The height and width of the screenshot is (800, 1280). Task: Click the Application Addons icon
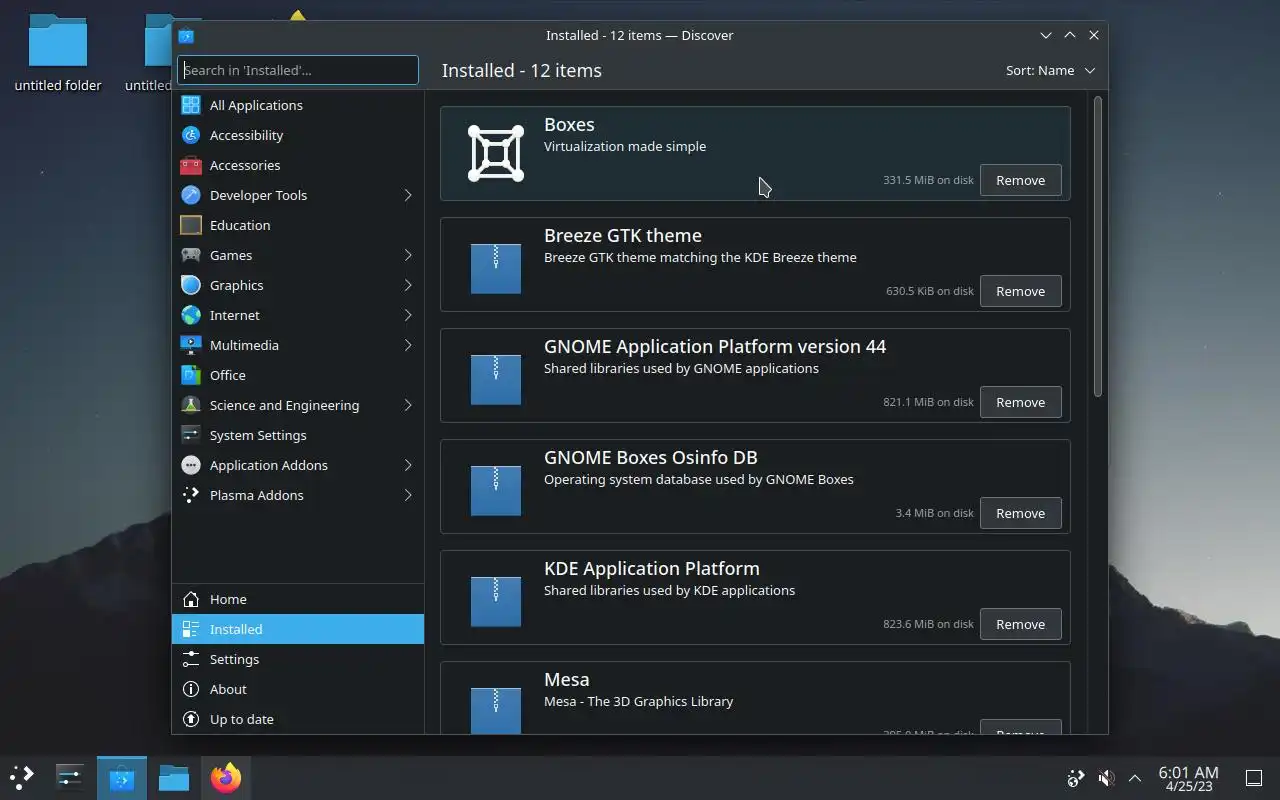(191, 465)
